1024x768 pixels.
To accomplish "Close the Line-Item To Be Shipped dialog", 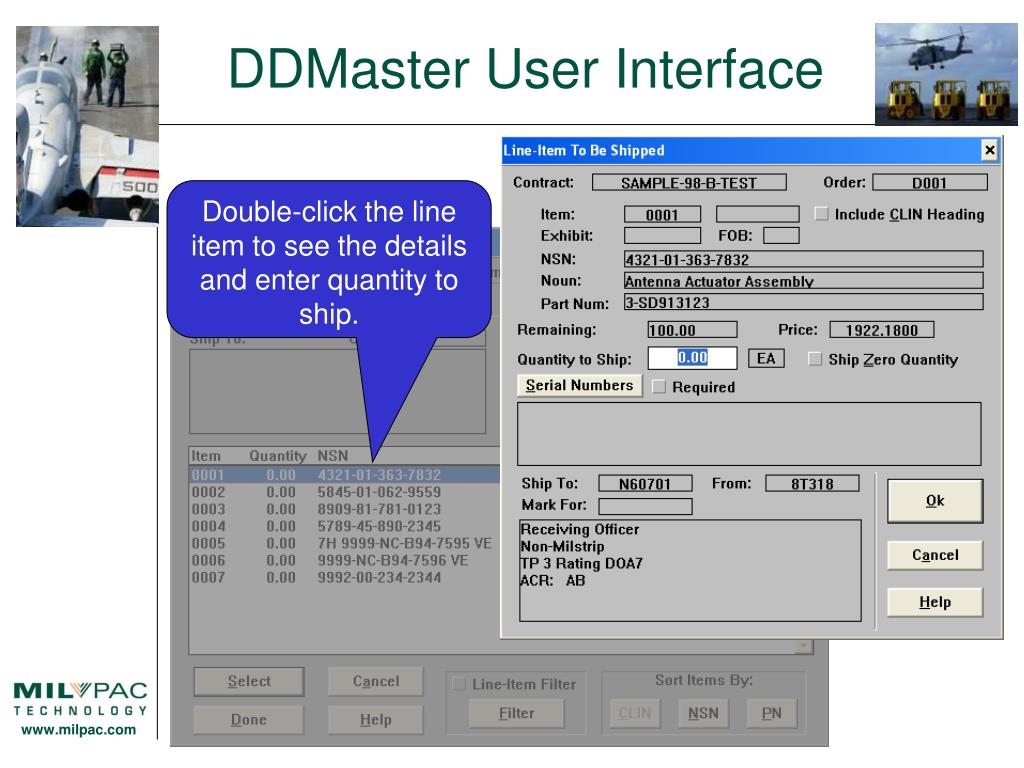I will click(989, 150).
